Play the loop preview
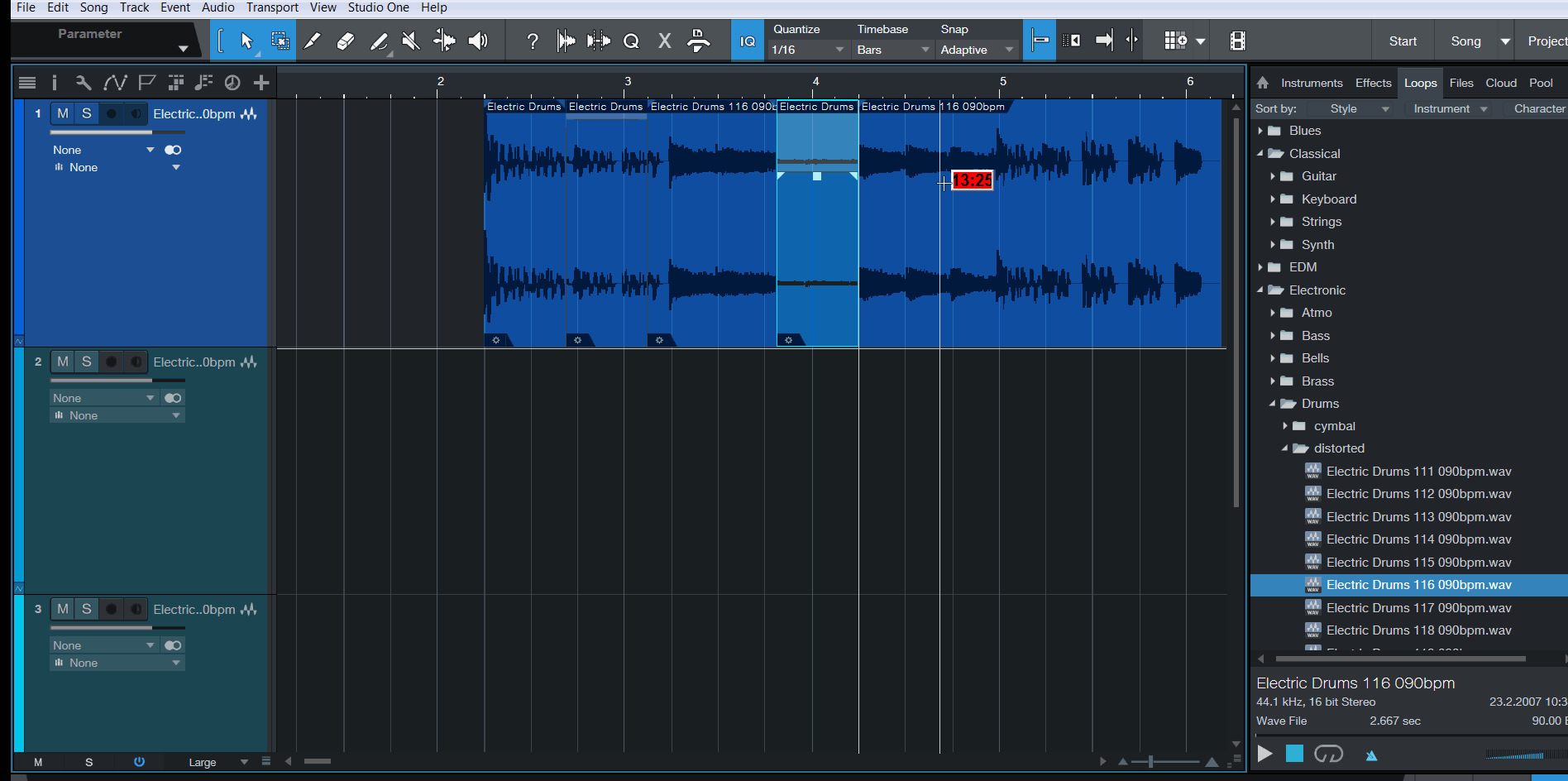This screenshot has height=781, width=1568. (x=1264, y=754)
